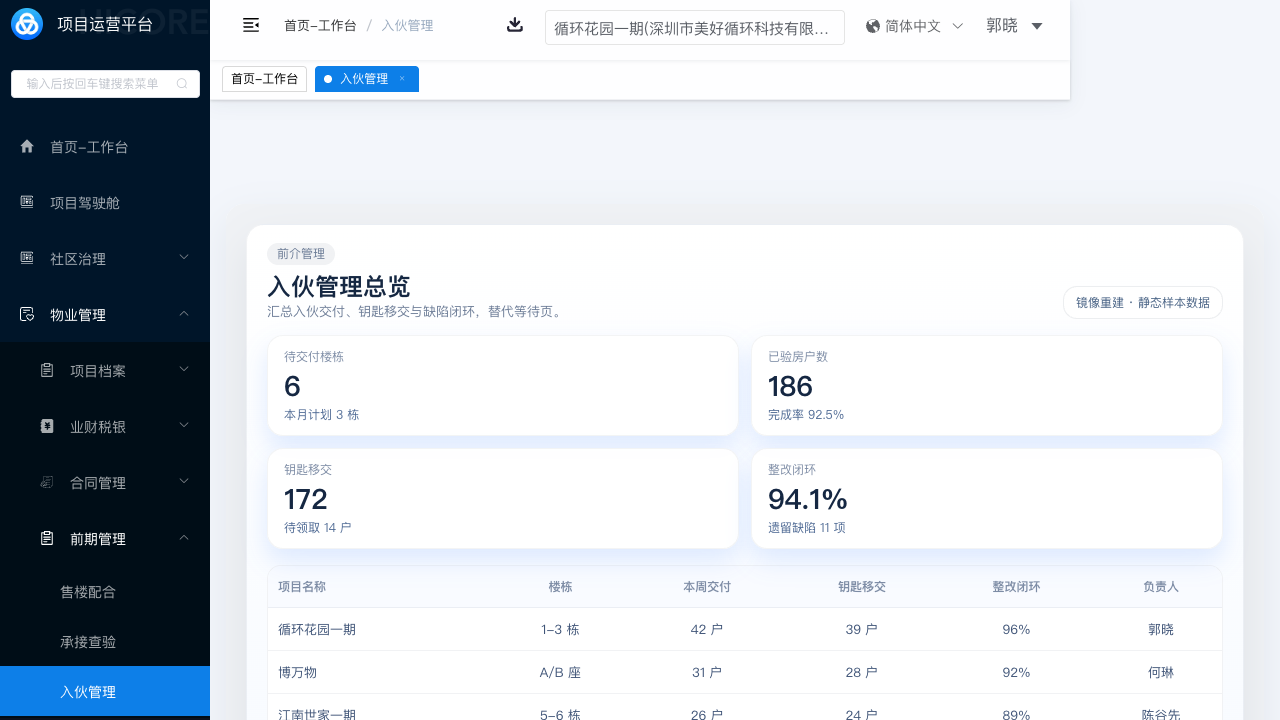Close the 入伙管理 tab

pos(402,79)
